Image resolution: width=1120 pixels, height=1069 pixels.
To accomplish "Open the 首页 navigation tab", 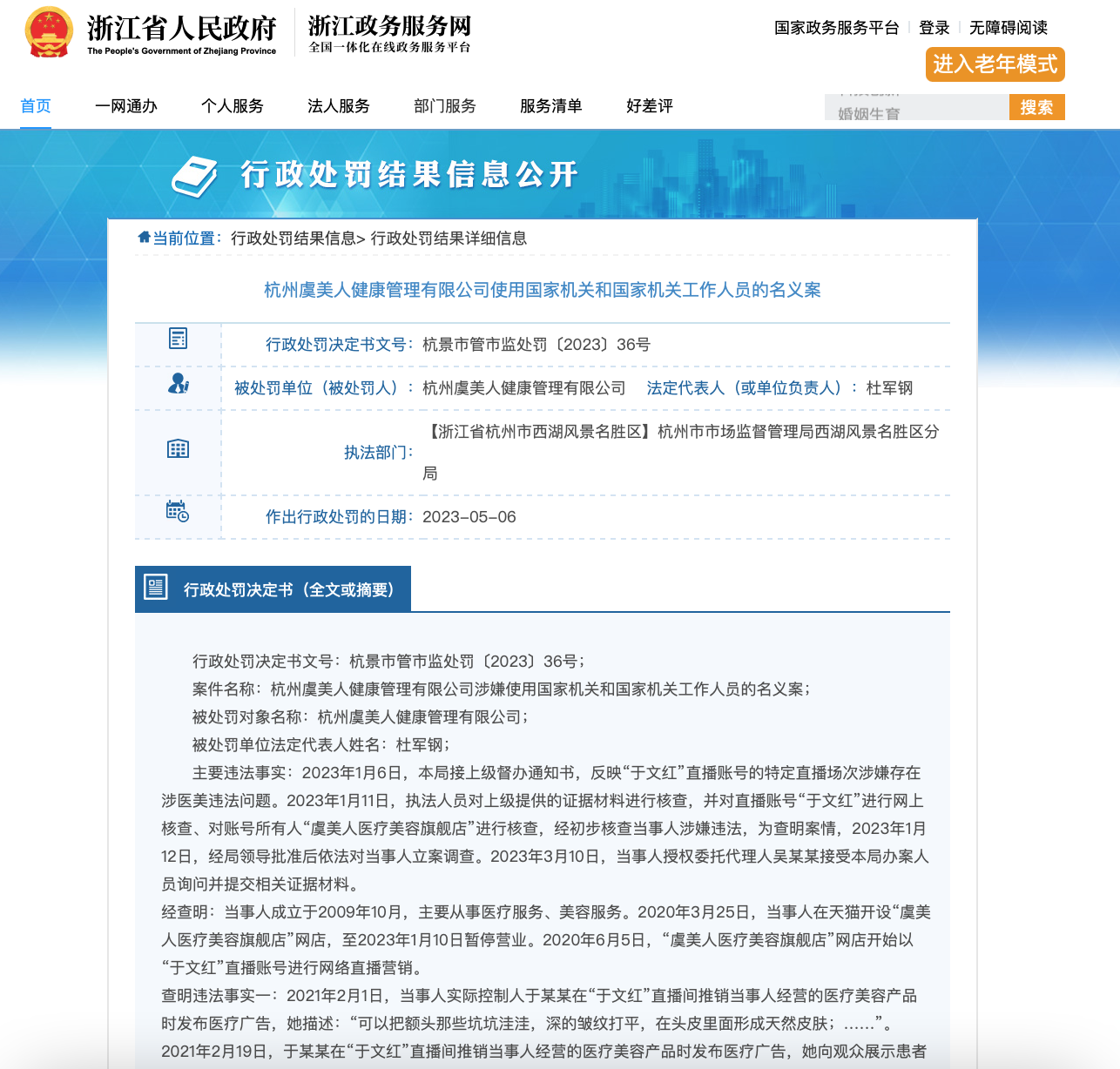I will pos(36,106).
